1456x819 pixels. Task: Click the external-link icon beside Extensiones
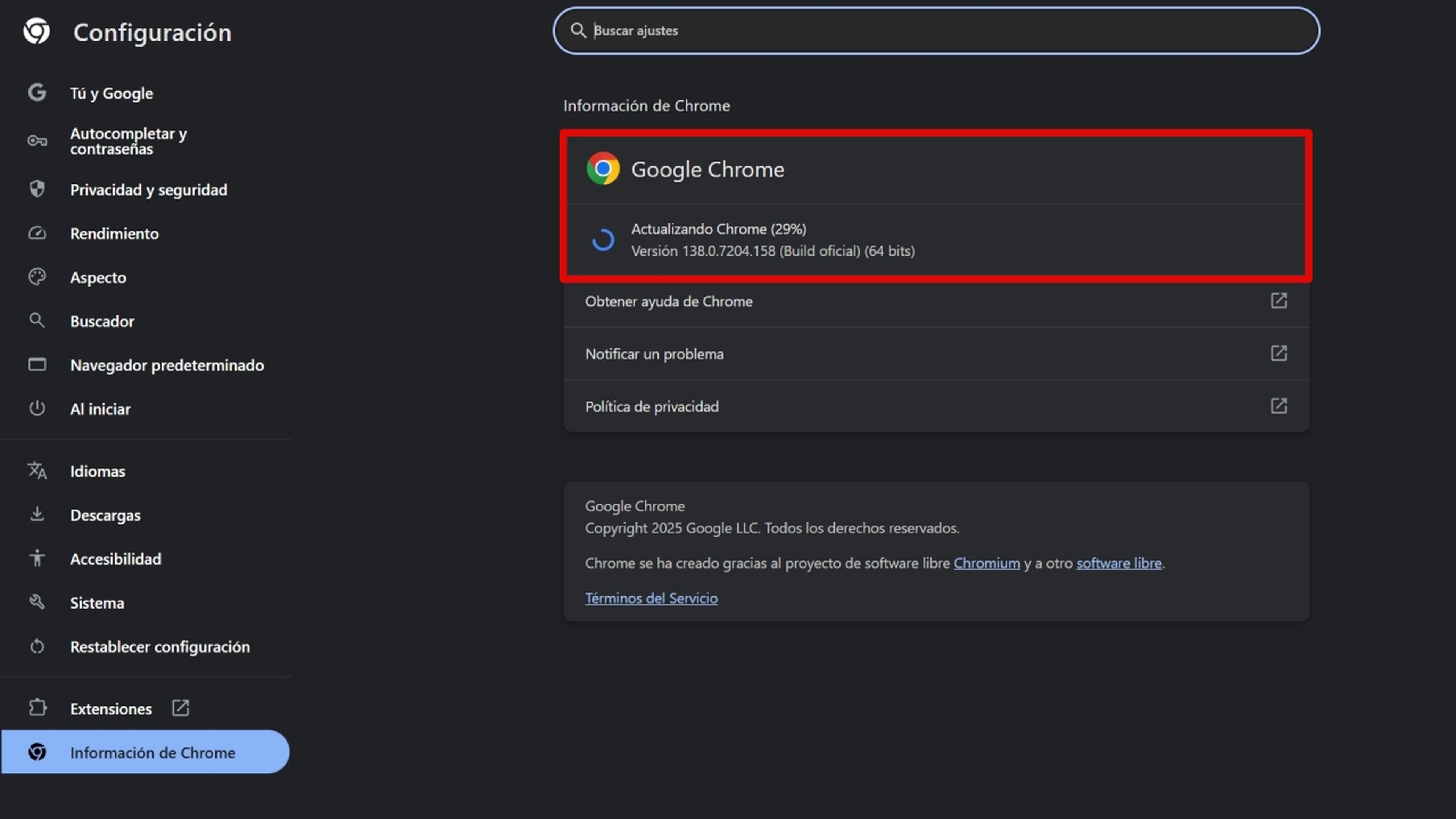tap(180, 708)
